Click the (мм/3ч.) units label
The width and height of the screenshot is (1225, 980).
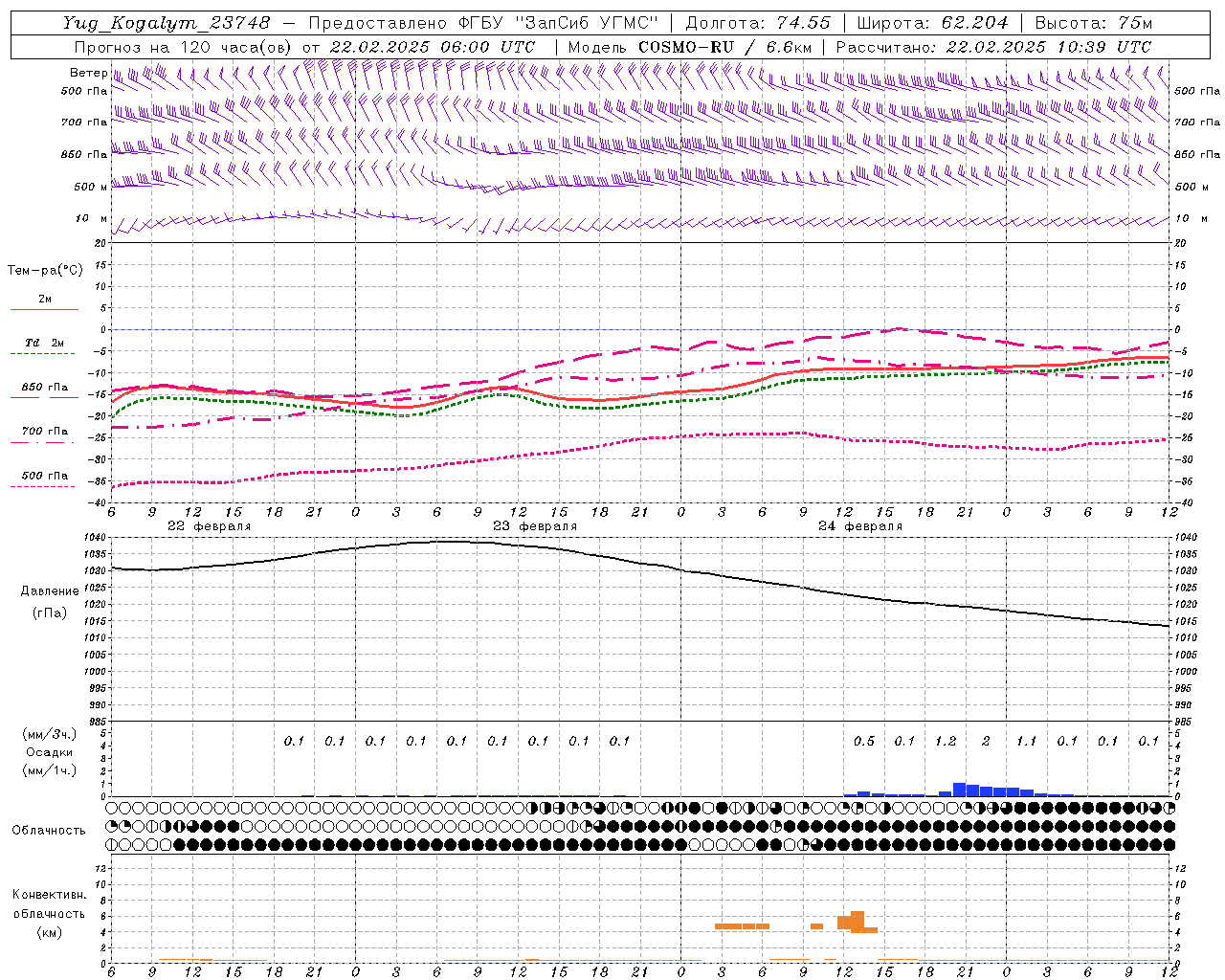point(49,734)
